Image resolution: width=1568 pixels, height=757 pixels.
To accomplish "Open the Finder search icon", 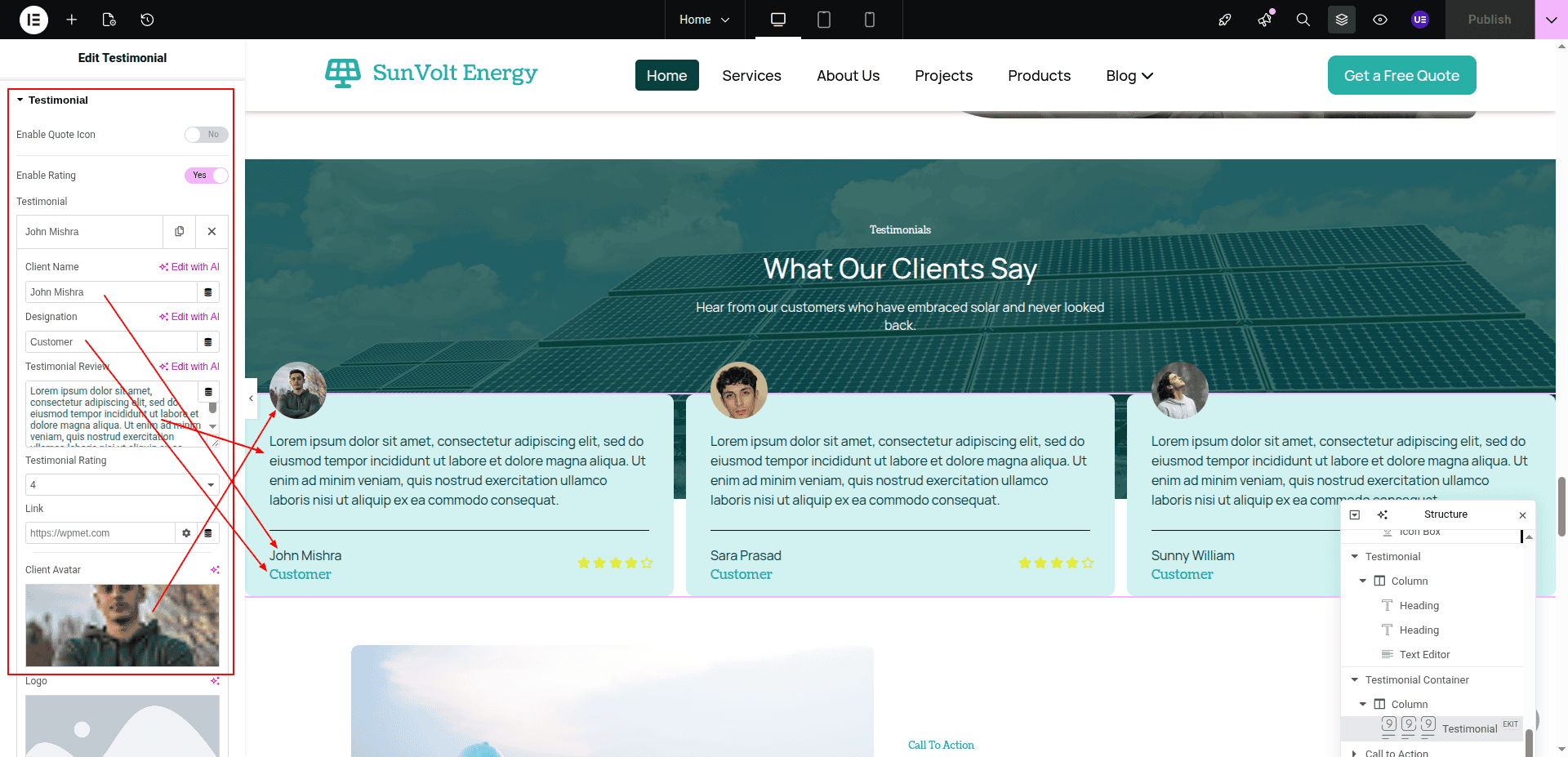I will coord(1303,20).
